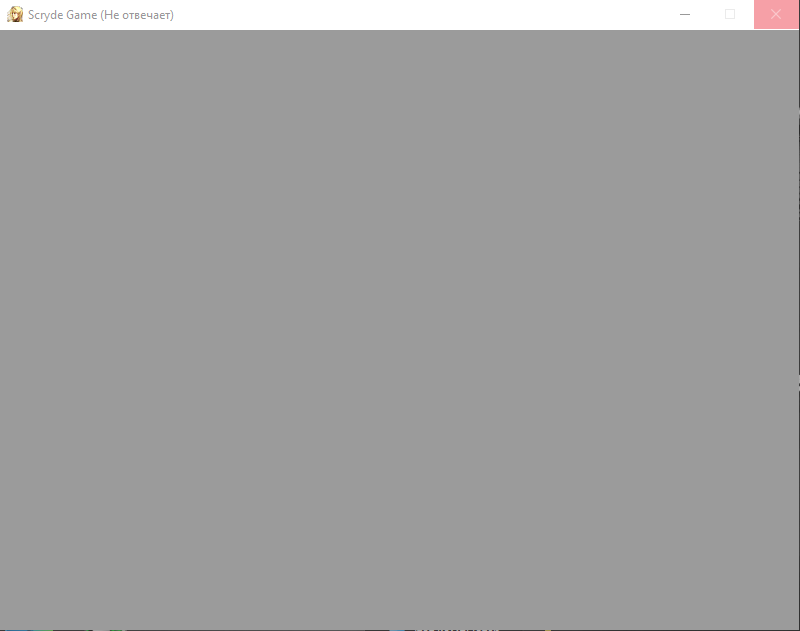This screenshot has height=631, width=800.
Task: Click the maximize window control
Action: pyautogui.click(x=730, y=15)
